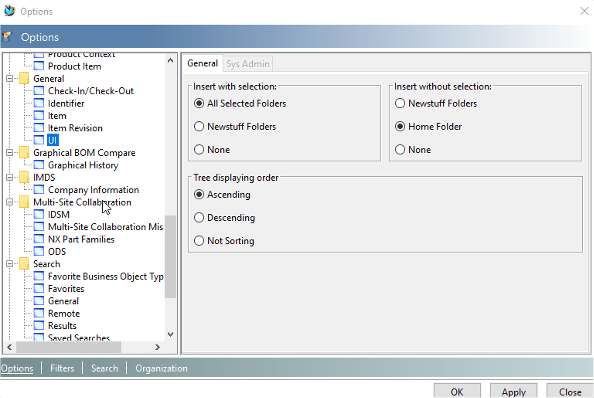Collapse the General tree node

click(x=9, y=78)
